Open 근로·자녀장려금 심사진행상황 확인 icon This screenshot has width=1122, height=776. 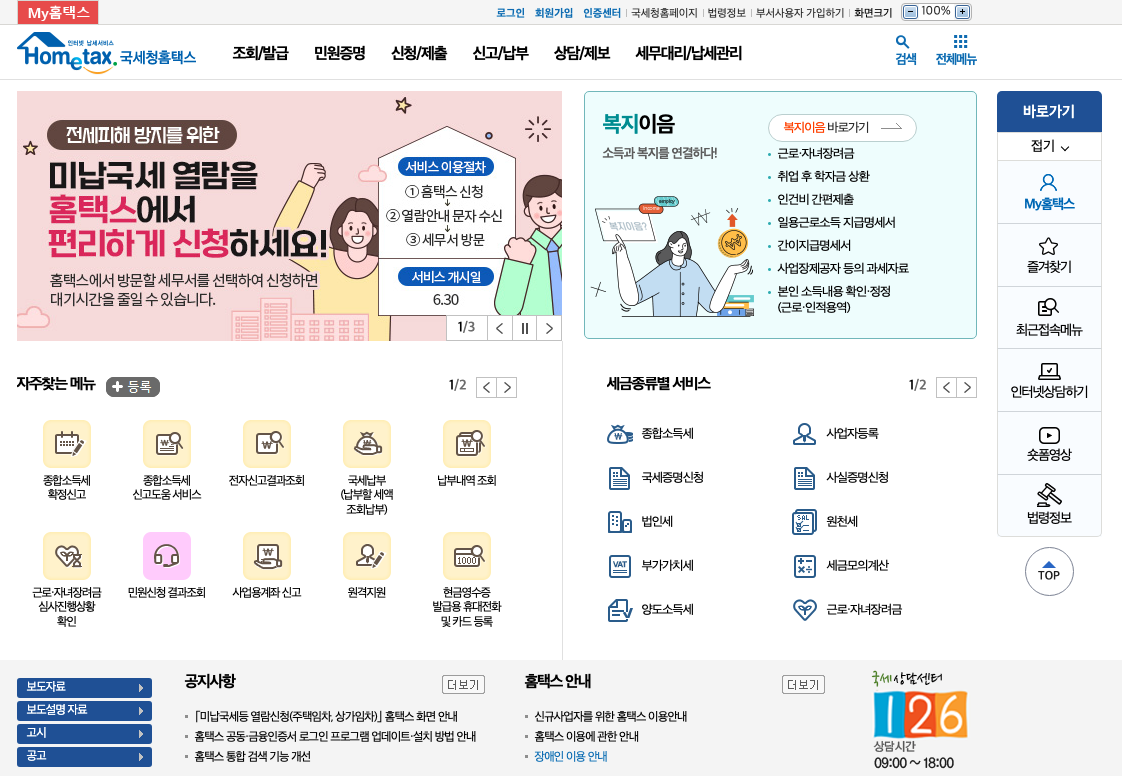click(x=67, y=556)
